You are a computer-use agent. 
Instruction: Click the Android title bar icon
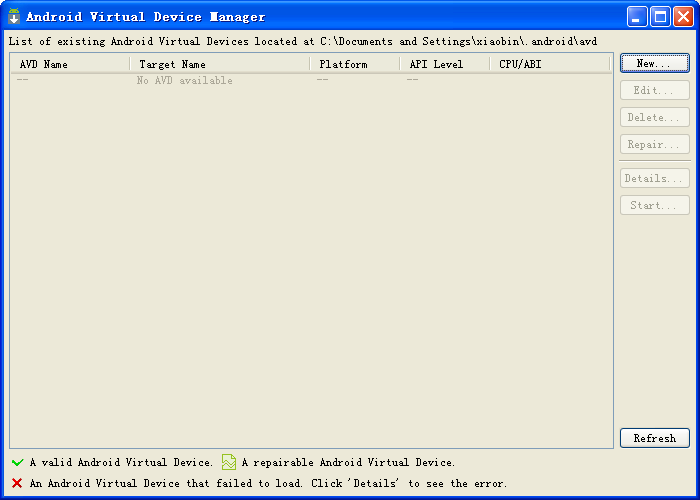(14, 16)
